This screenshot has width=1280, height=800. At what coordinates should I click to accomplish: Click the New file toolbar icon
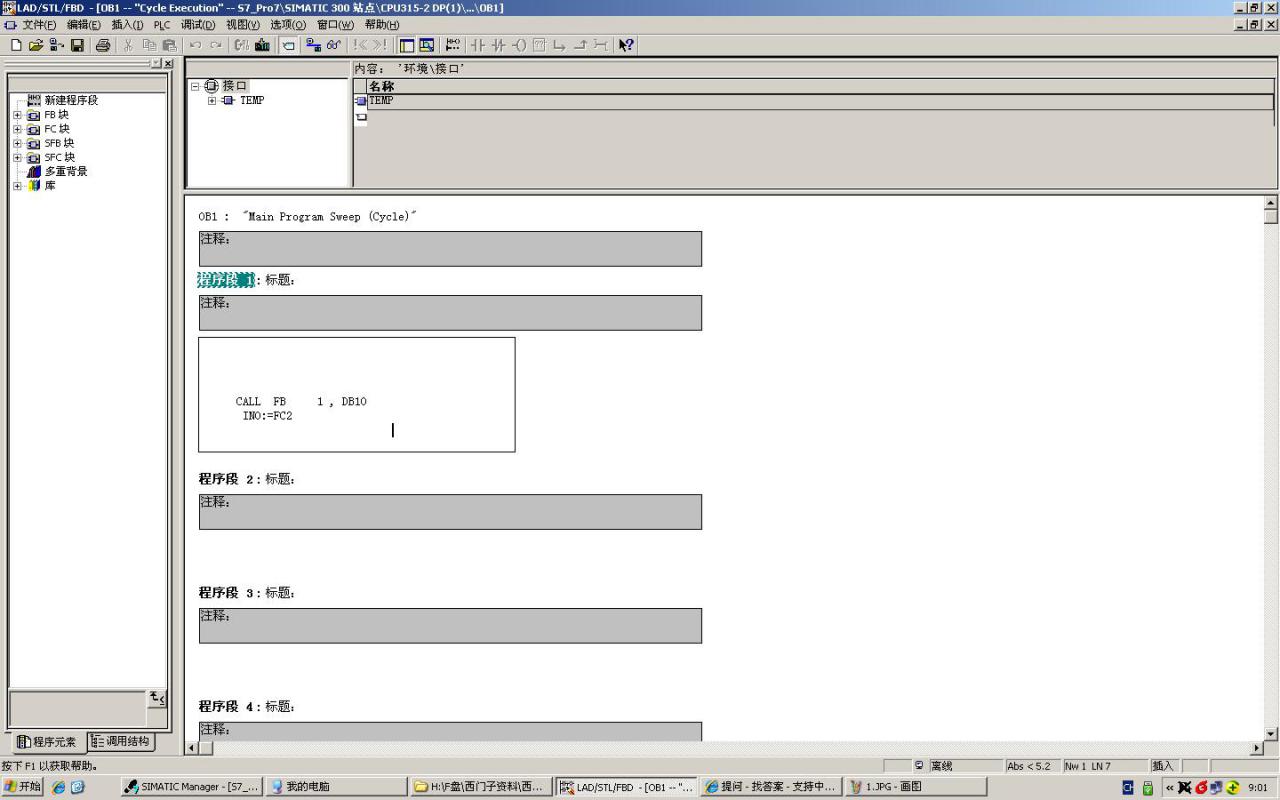tap(16, 45)
